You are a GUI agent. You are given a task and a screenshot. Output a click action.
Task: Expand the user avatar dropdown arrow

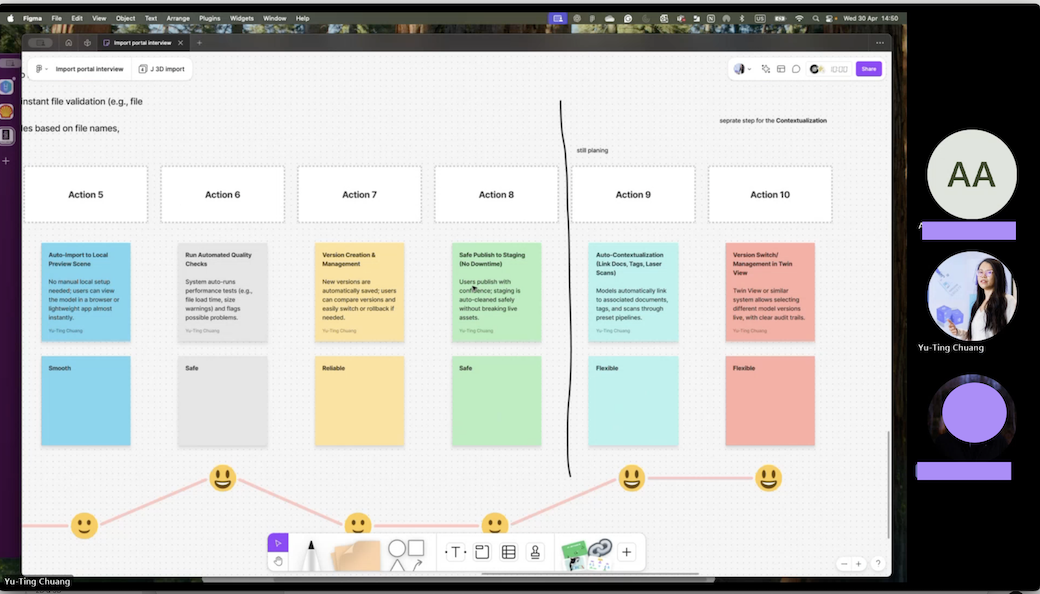point(749,69)
